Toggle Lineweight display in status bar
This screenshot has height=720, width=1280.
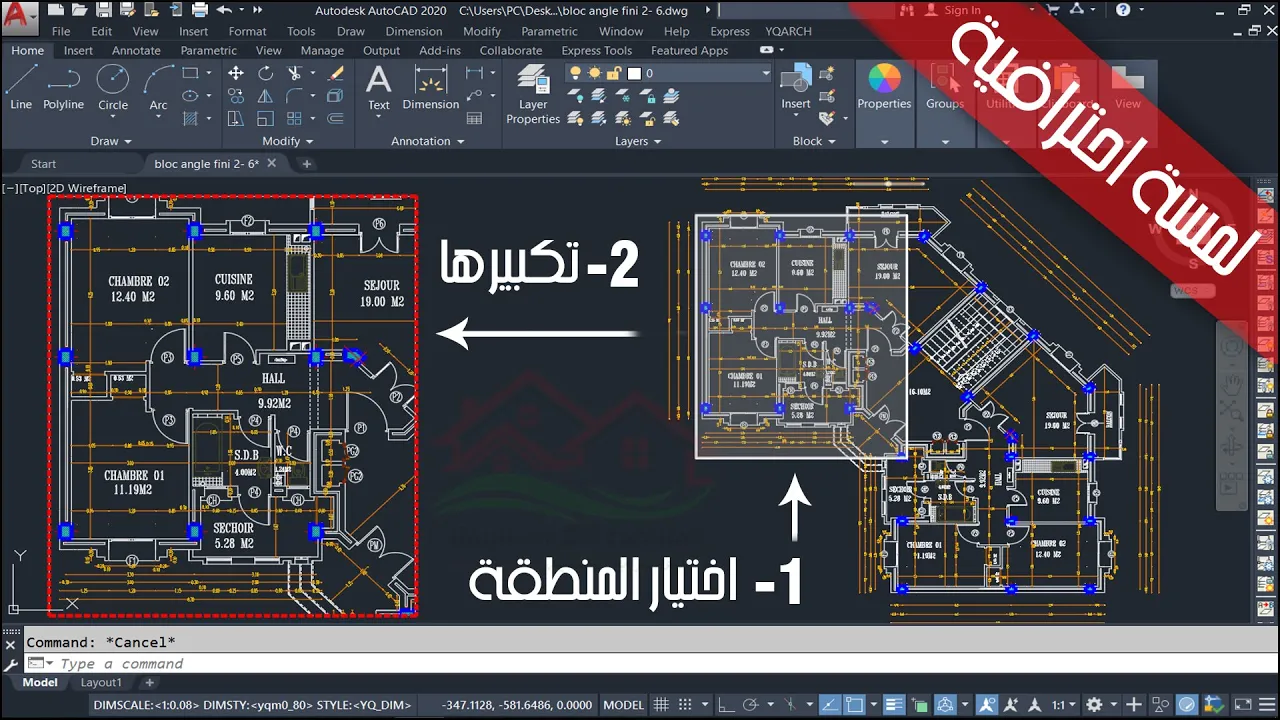pos(894,705)
